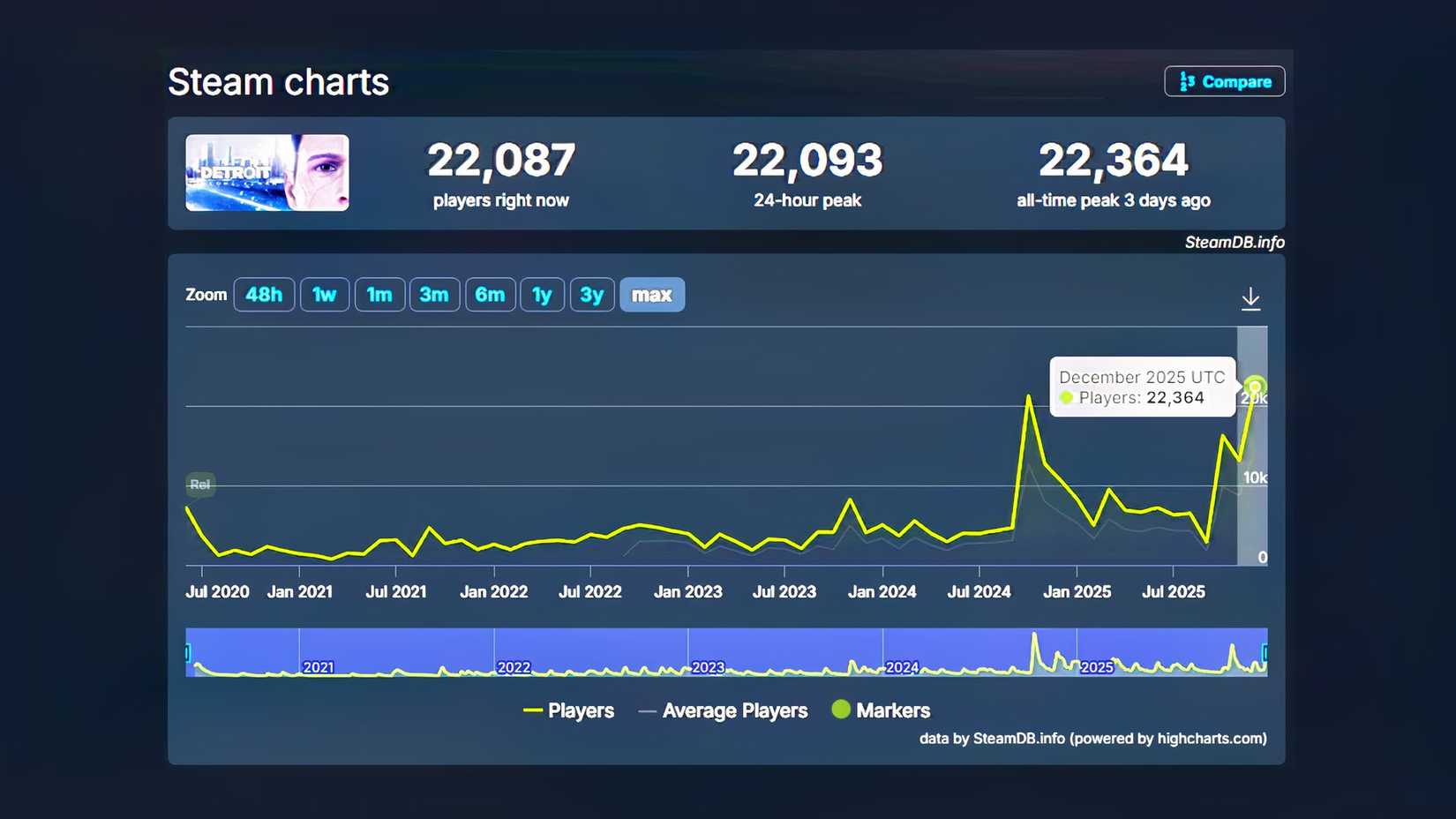This screenshot has height=819, width=1456.
Task: Toggle the Average Players series visibility
Action: coord(724,710)
